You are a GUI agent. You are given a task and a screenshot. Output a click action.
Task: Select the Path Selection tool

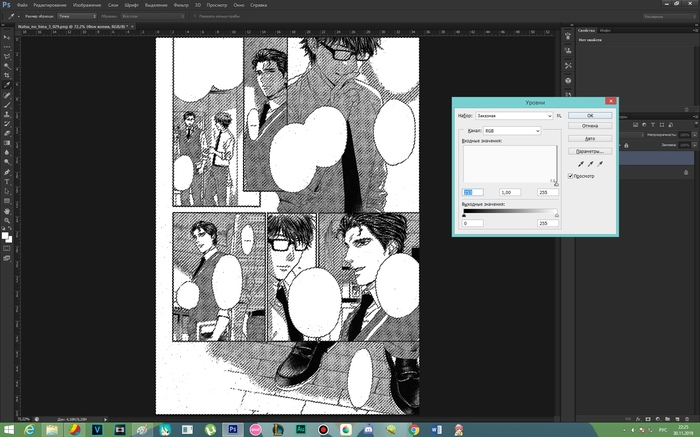tap(7, 191)
